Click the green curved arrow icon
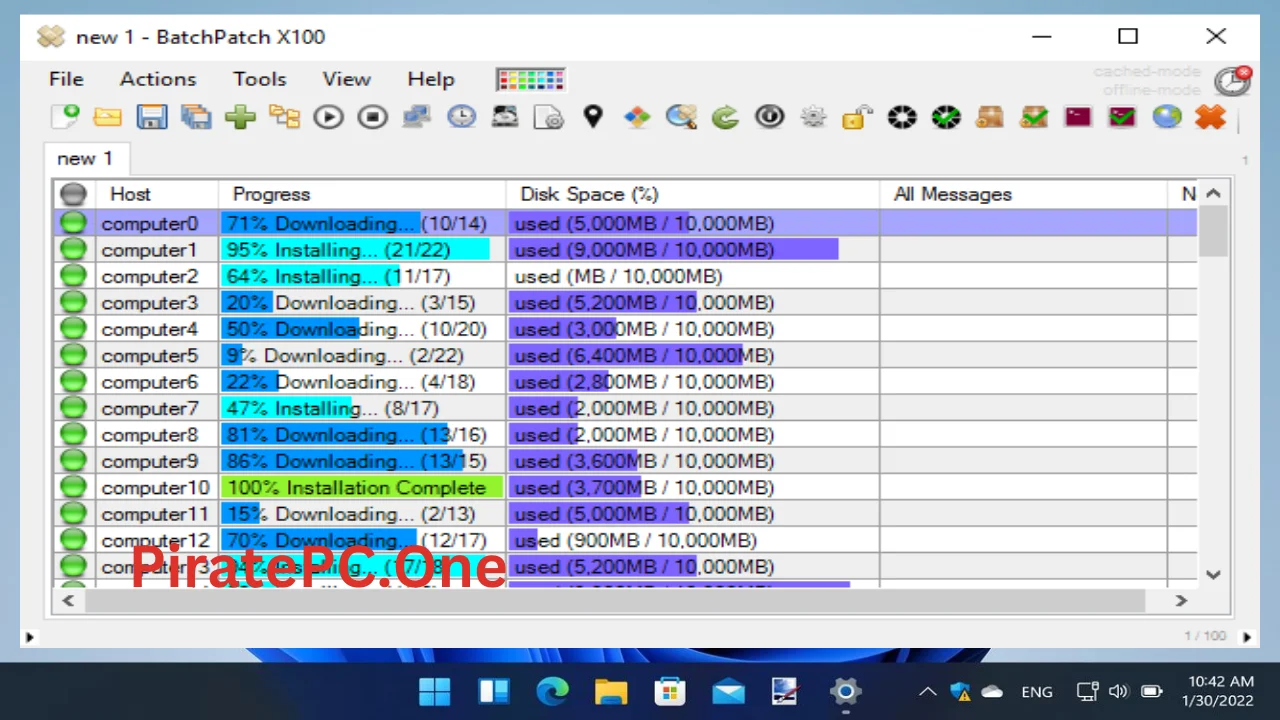Screen dimensions: 1280x720 725,117
